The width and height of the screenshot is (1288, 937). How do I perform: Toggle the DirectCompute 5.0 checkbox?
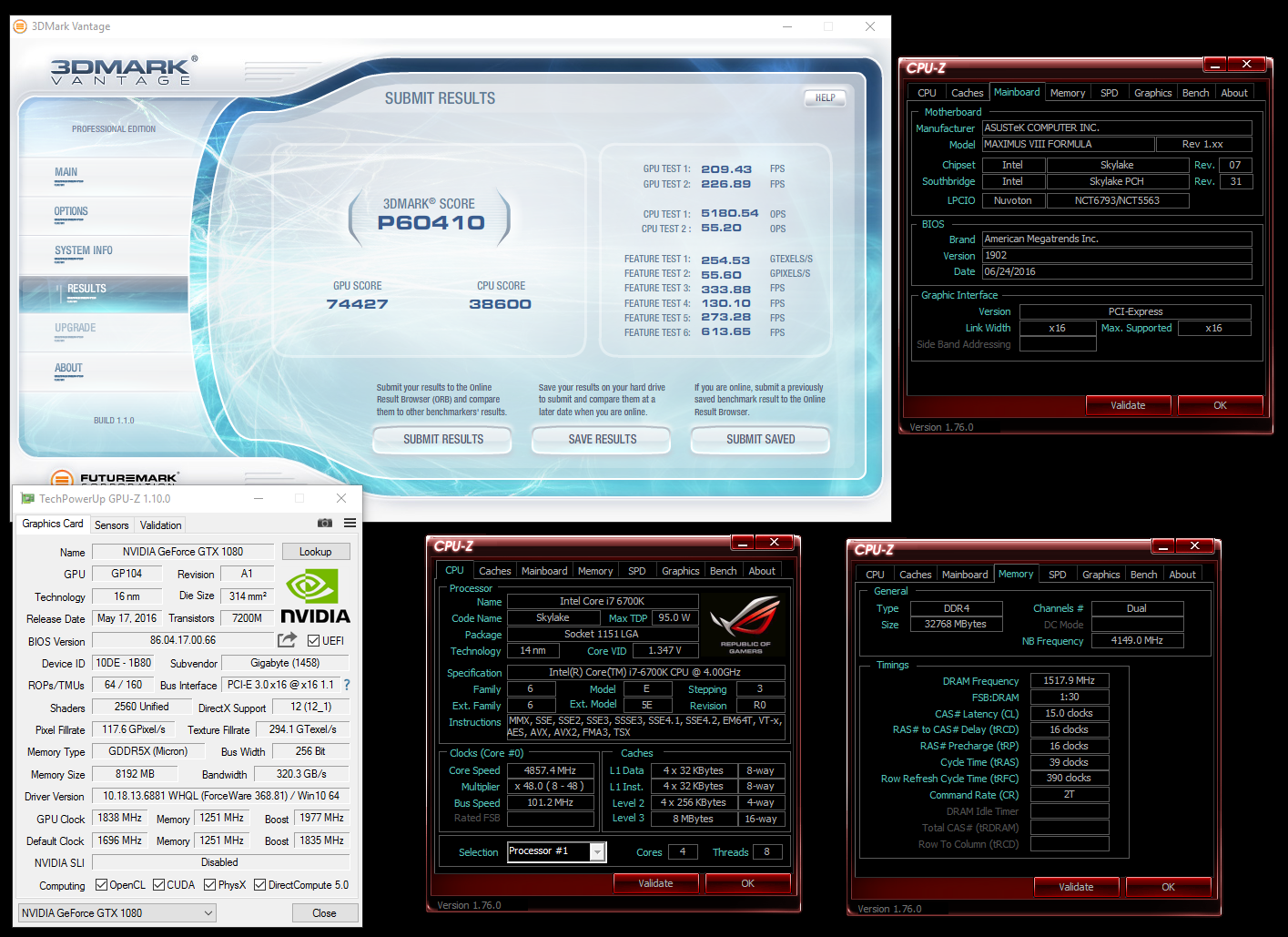tap(259, 885)
